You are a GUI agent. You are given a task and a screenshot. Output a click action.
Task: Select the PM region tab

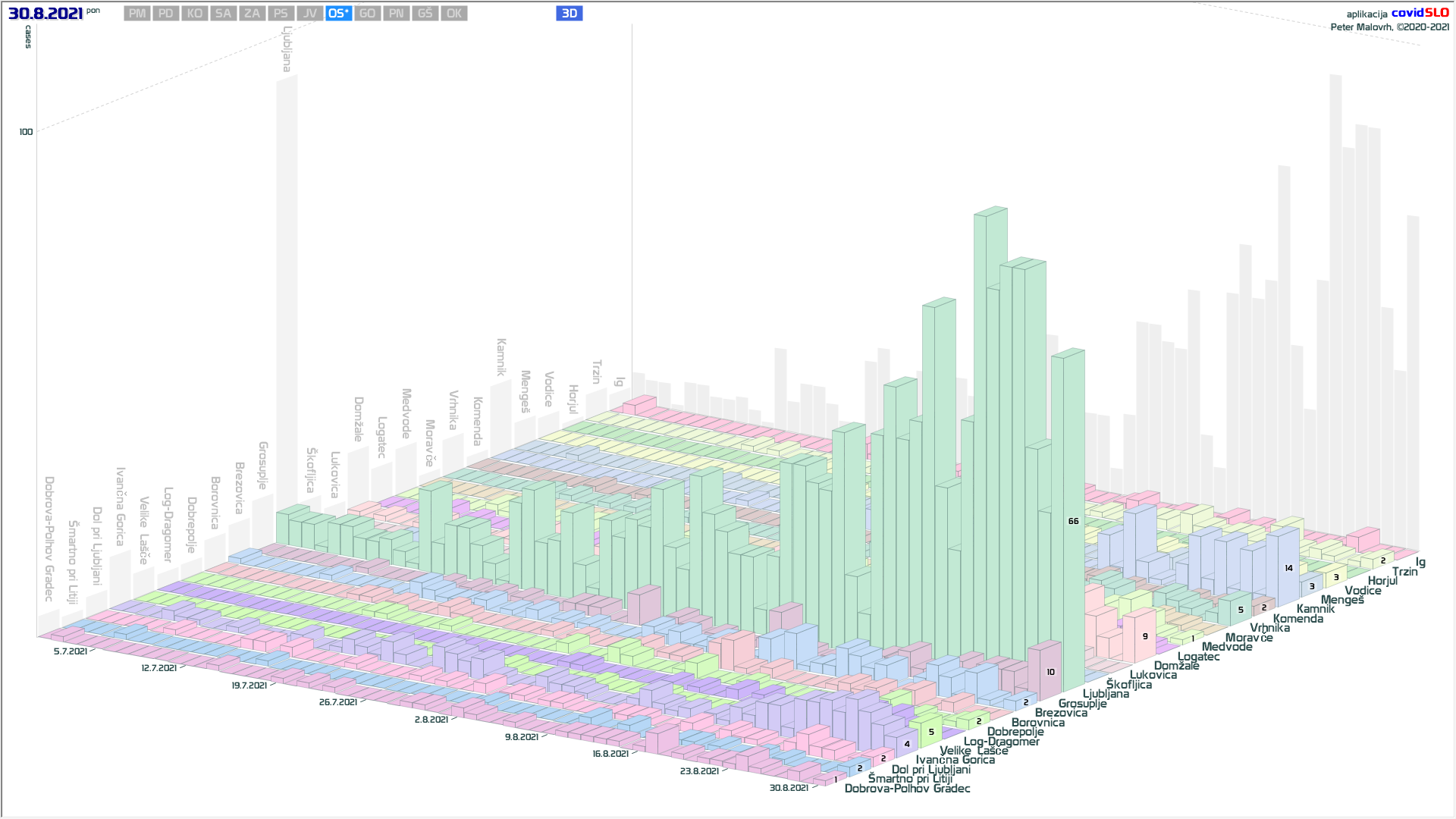[137, 14]
